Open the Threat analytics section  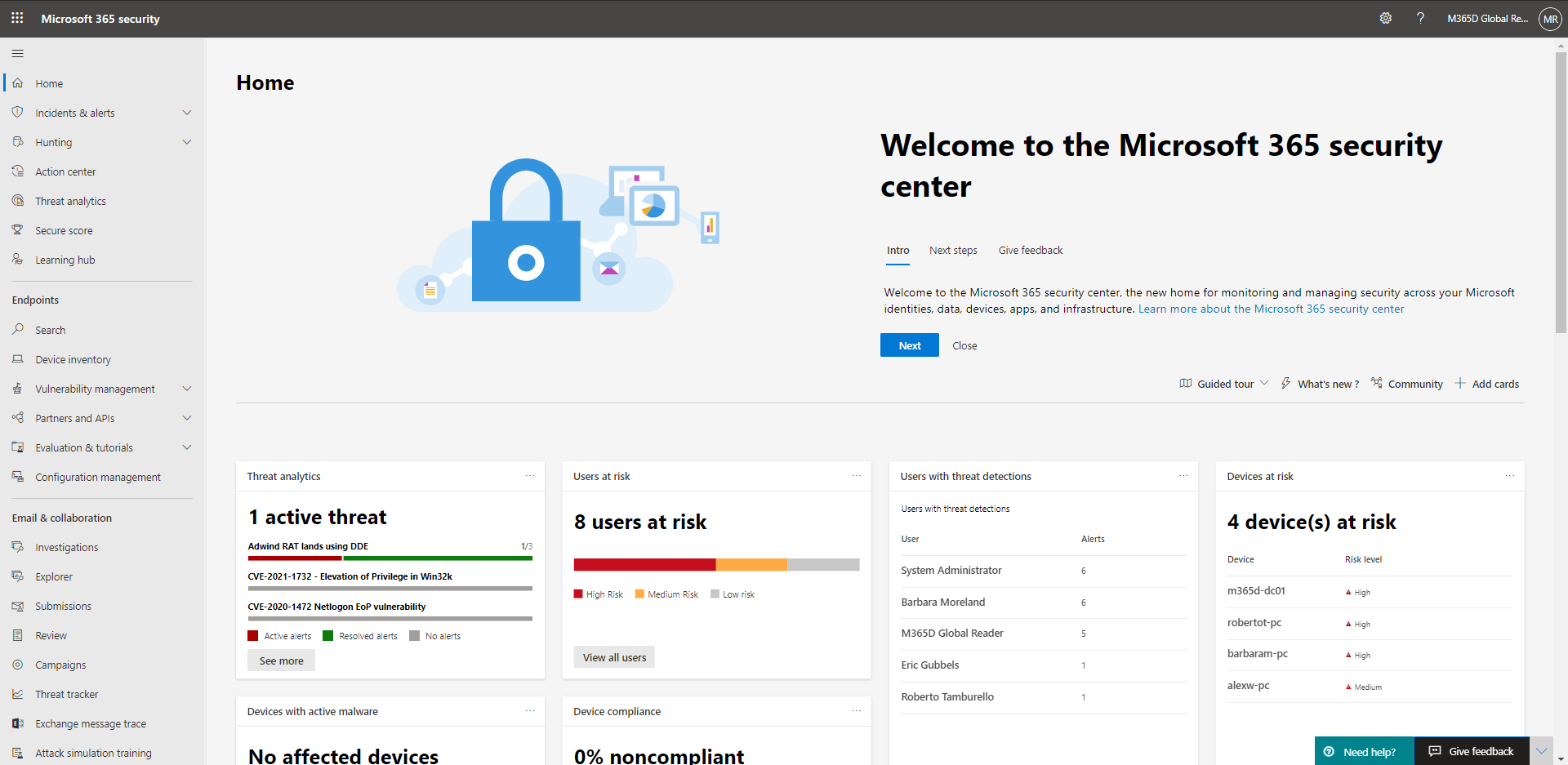[69, 200]
